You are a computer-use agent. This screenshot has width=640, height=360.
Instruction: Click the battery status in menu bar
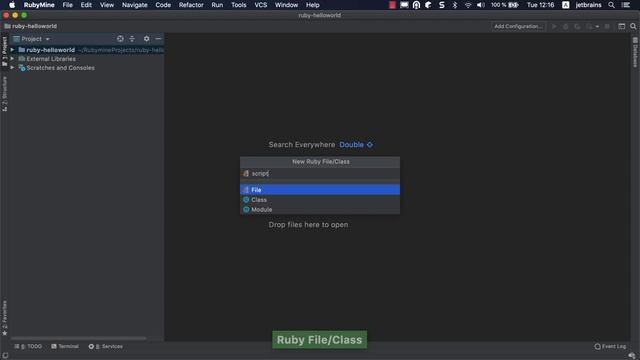point(504,5)
